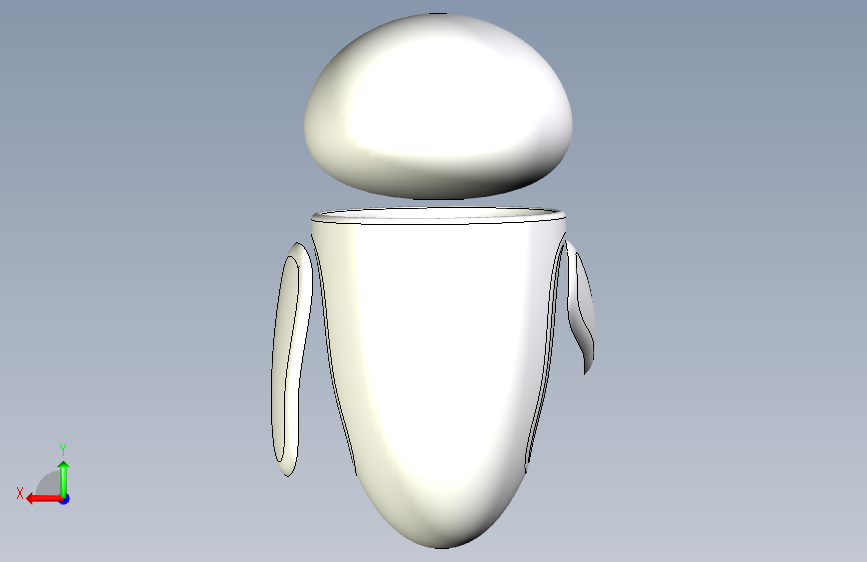
Task: Click the red "X" axis label
Action: pyautogui.click(x=20, y=493)
